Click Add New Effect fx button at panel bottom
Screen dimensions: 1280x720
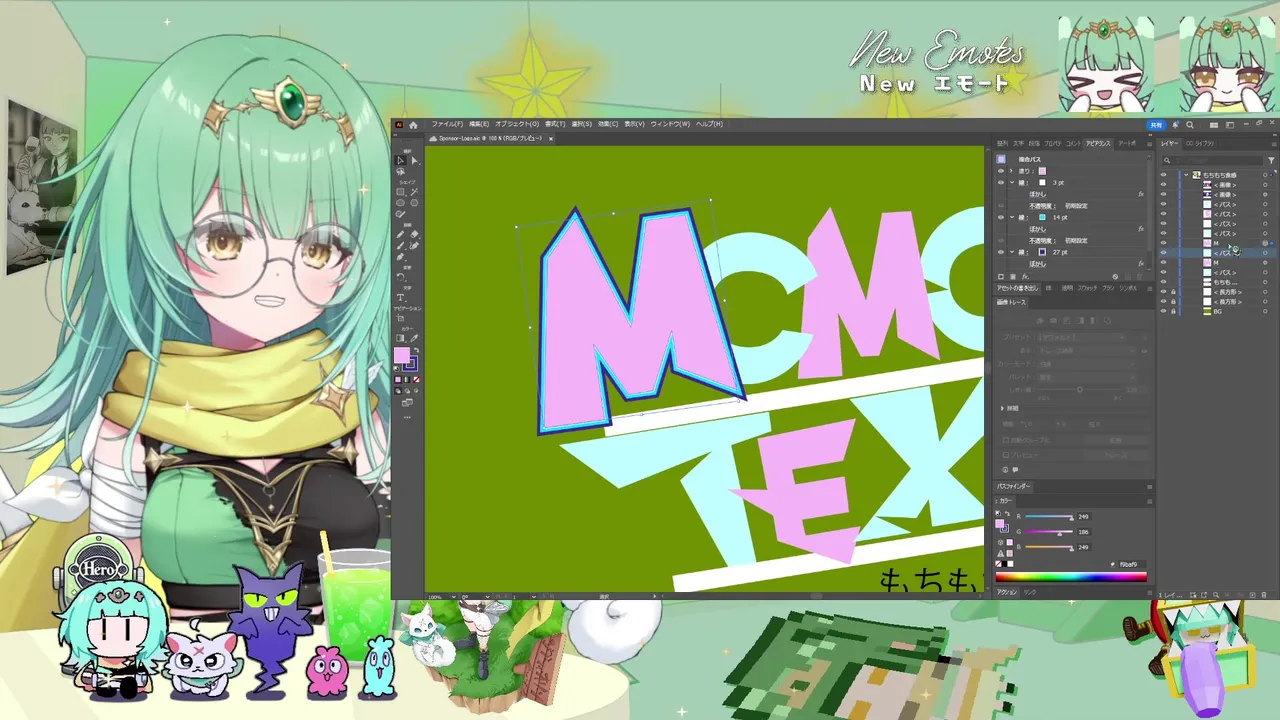[x=1025, y=277]
